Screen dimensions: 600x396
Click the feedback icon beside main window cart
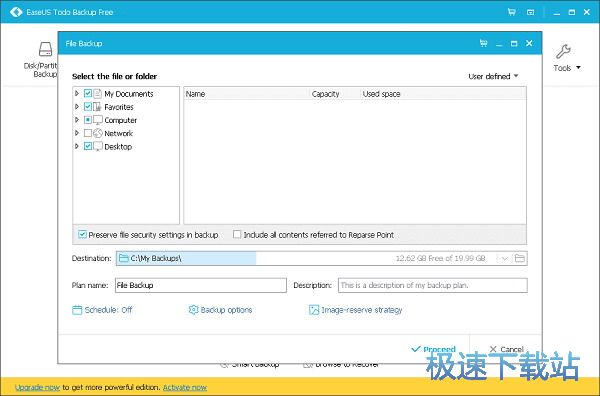click(530, 12)
